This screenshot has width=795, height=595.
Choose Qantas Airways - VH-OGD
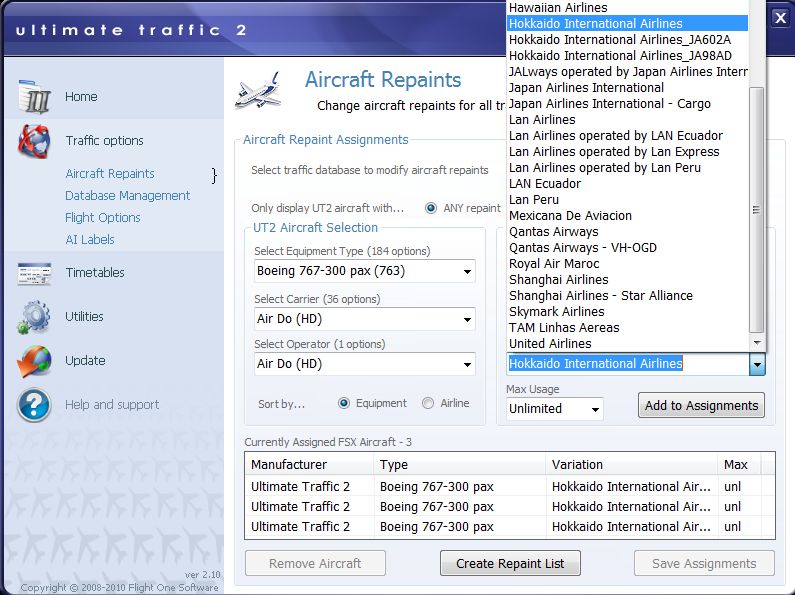[x=627, y=248]
